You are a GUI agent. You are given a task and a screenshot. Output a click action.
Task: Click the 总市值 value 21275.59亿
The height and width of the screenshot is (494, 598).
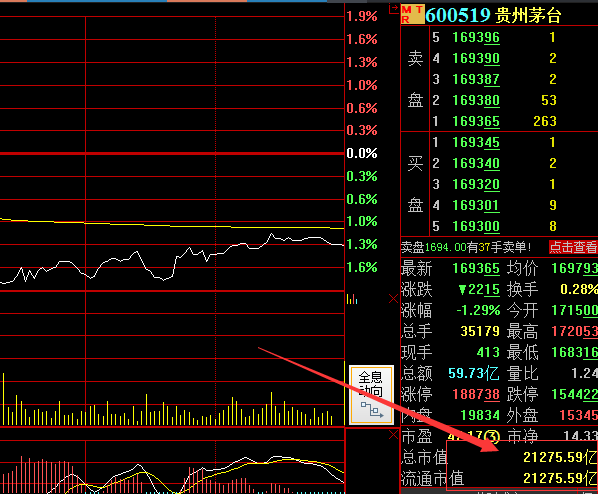pyautogui.click(x=560, y=457)
